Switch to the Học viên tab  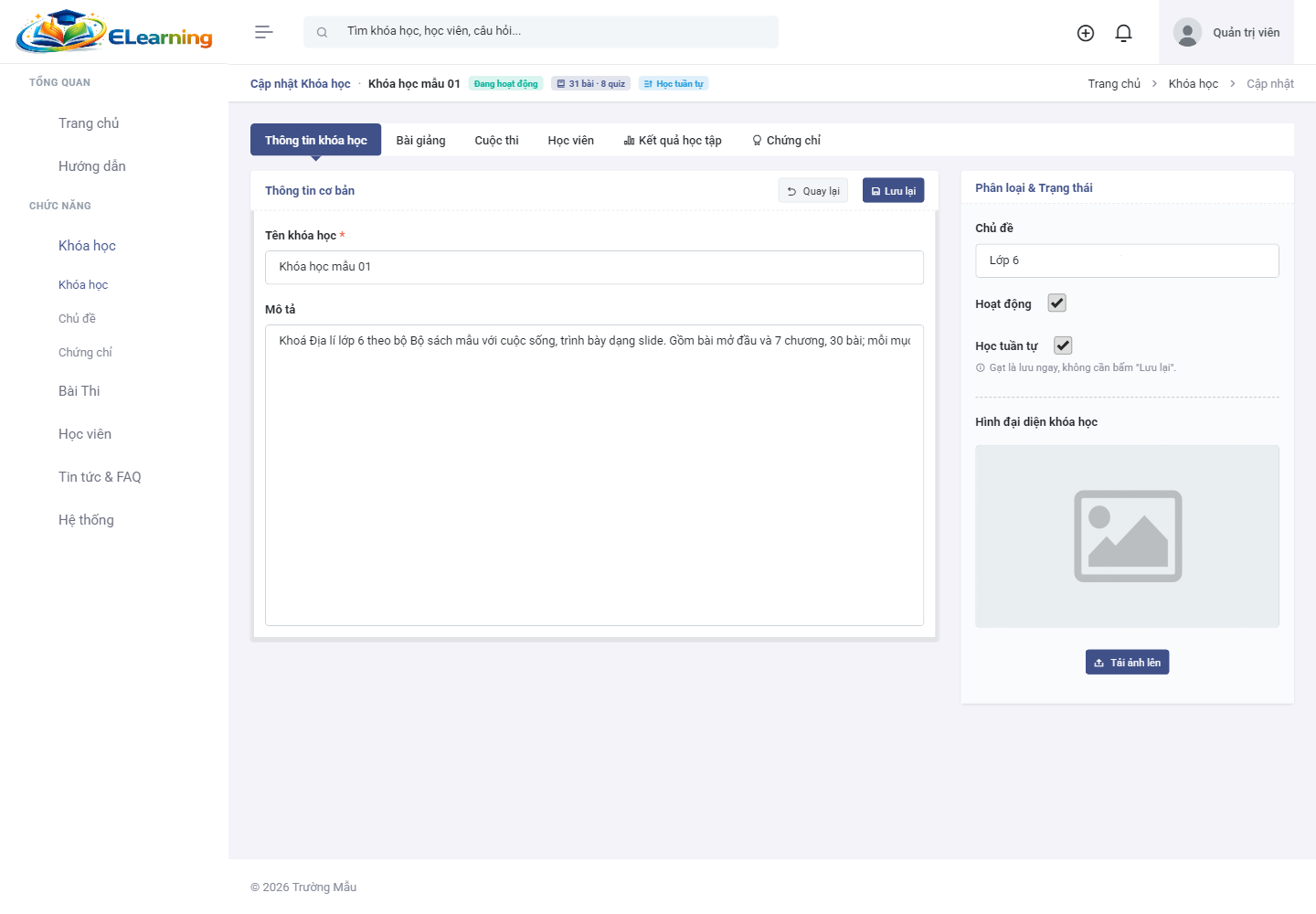pos(571,140)
